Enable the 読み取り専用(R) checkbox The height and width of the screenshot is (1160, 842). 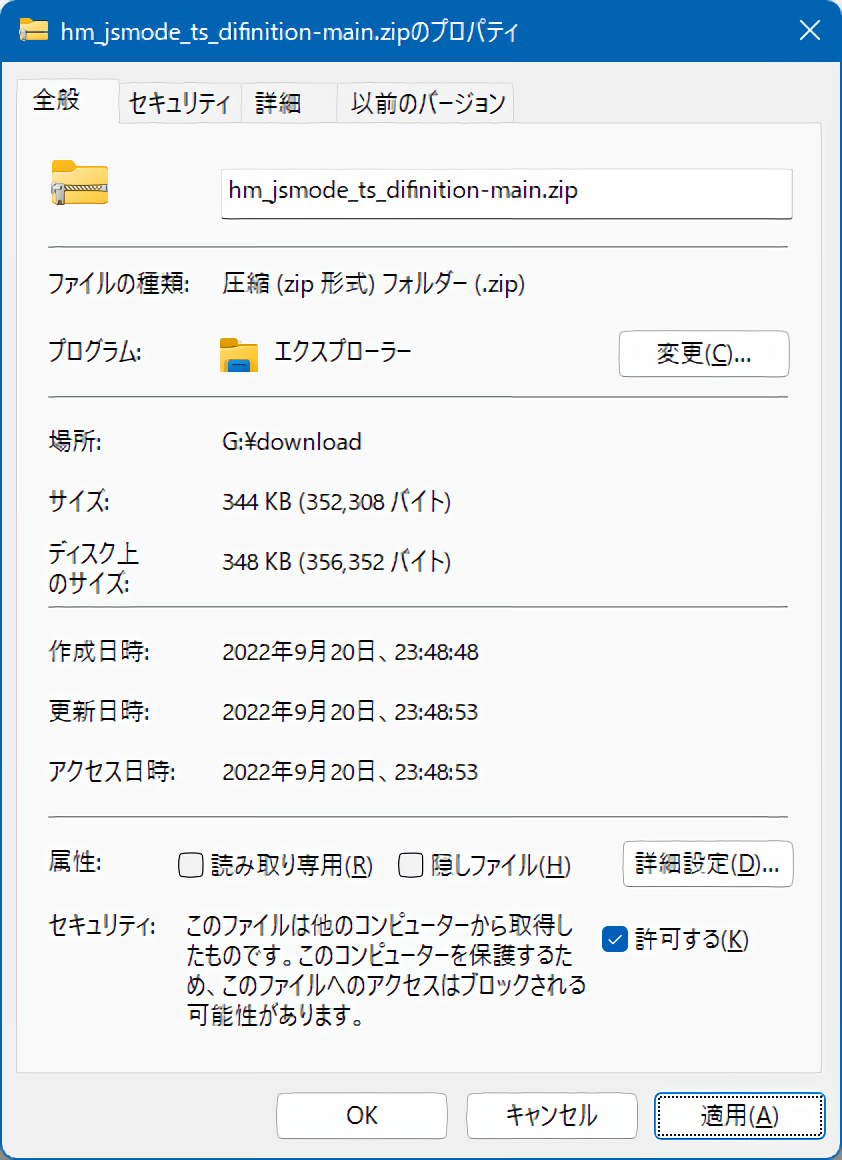tap(191, 865)
